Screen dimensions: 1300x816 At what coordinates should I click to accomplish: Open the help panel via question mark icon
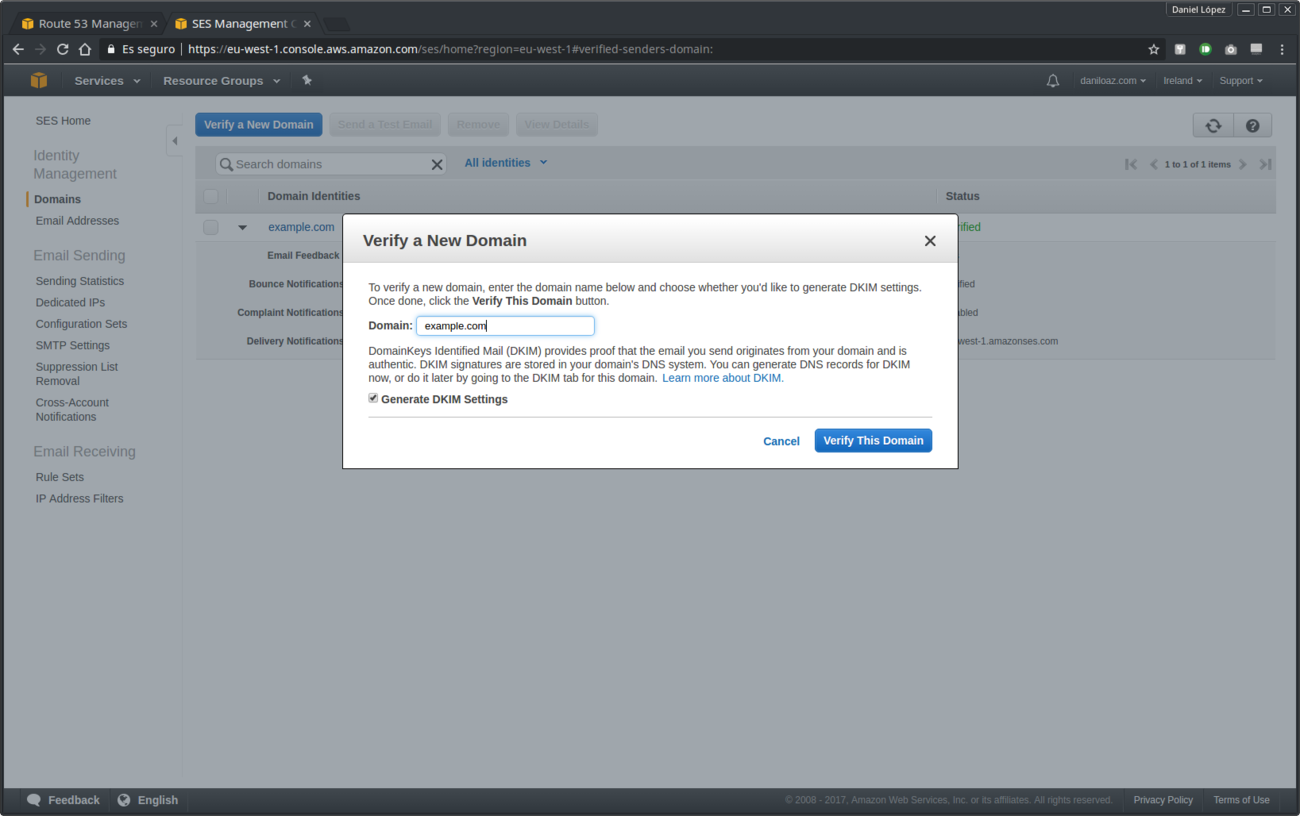tap(1252, 124)
